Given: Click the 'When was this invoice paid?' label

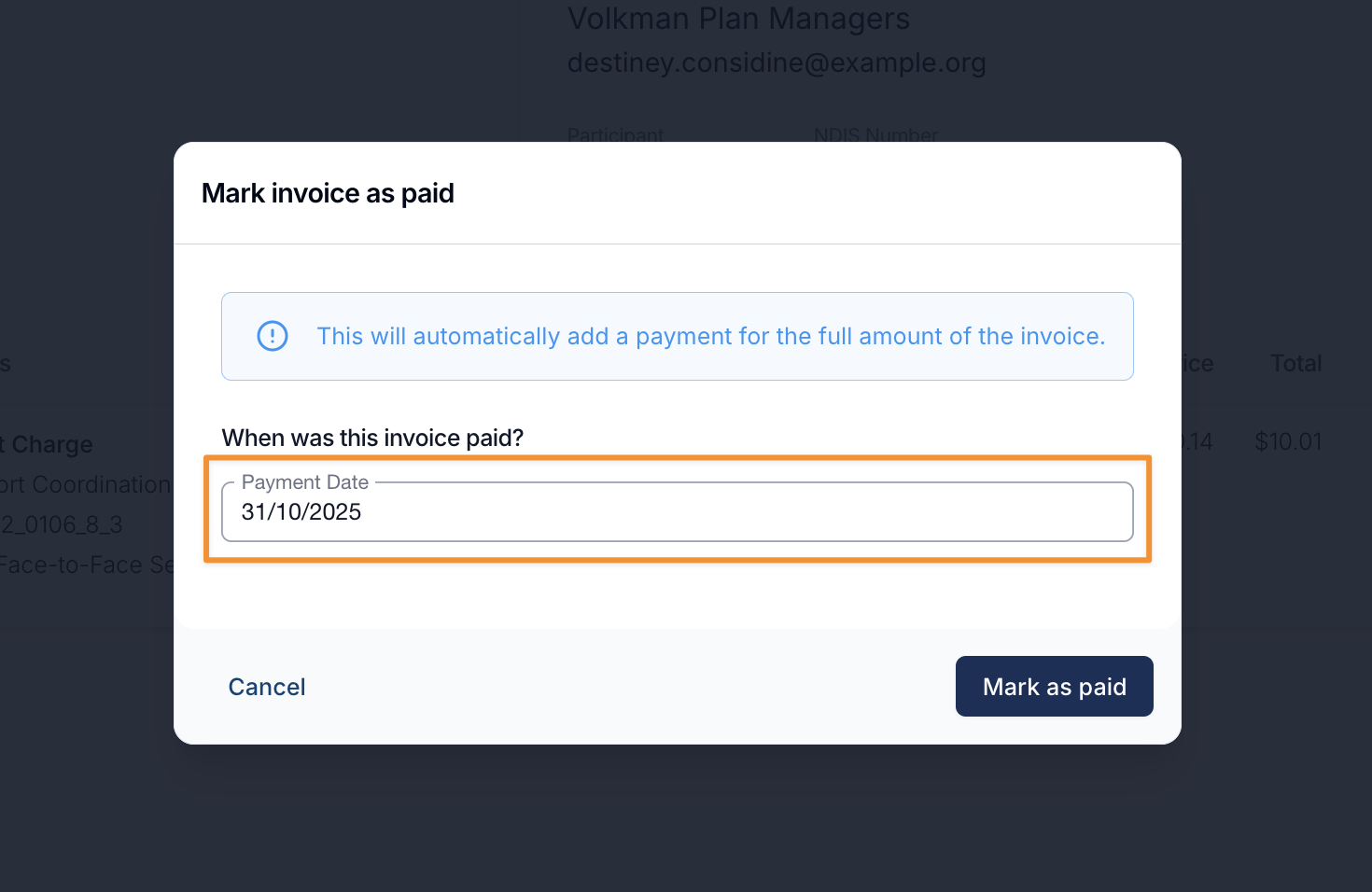Looking at the screenshot, I should pos(372,438).
